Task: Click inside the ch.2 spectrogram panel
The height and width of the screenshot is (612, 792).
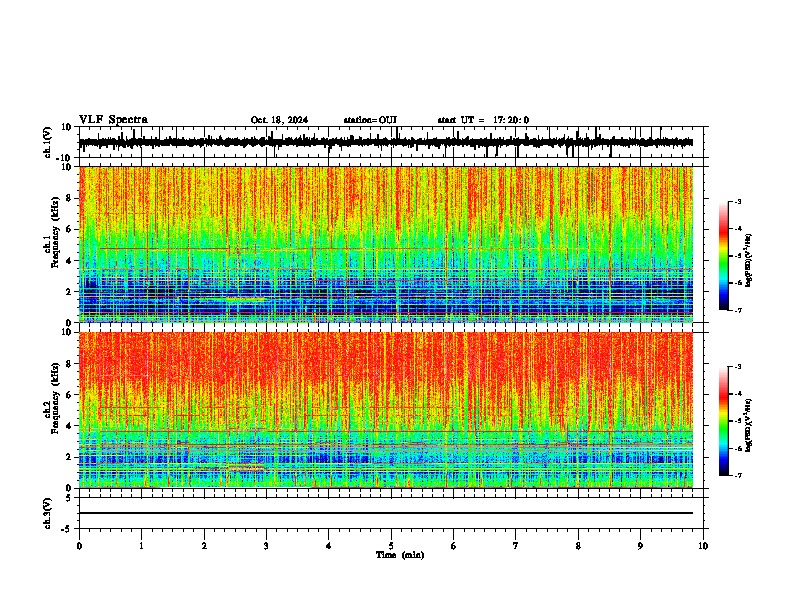Action: 386,410
